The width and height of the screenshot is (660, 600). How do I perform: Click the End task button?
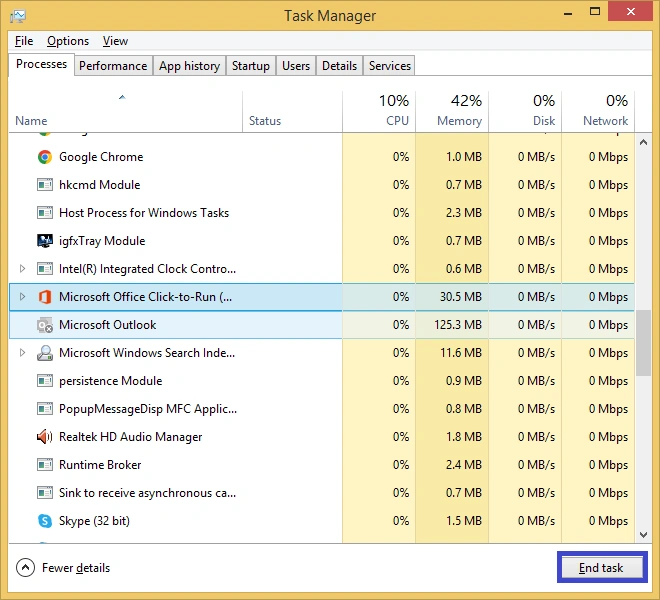click(x=601, y=568)
